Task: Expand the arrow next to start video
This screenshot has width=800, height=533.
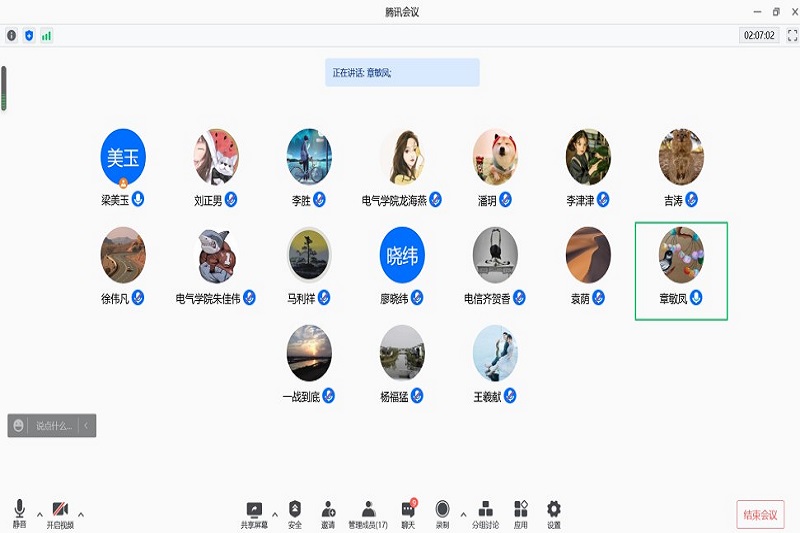Action: [81, 514]
